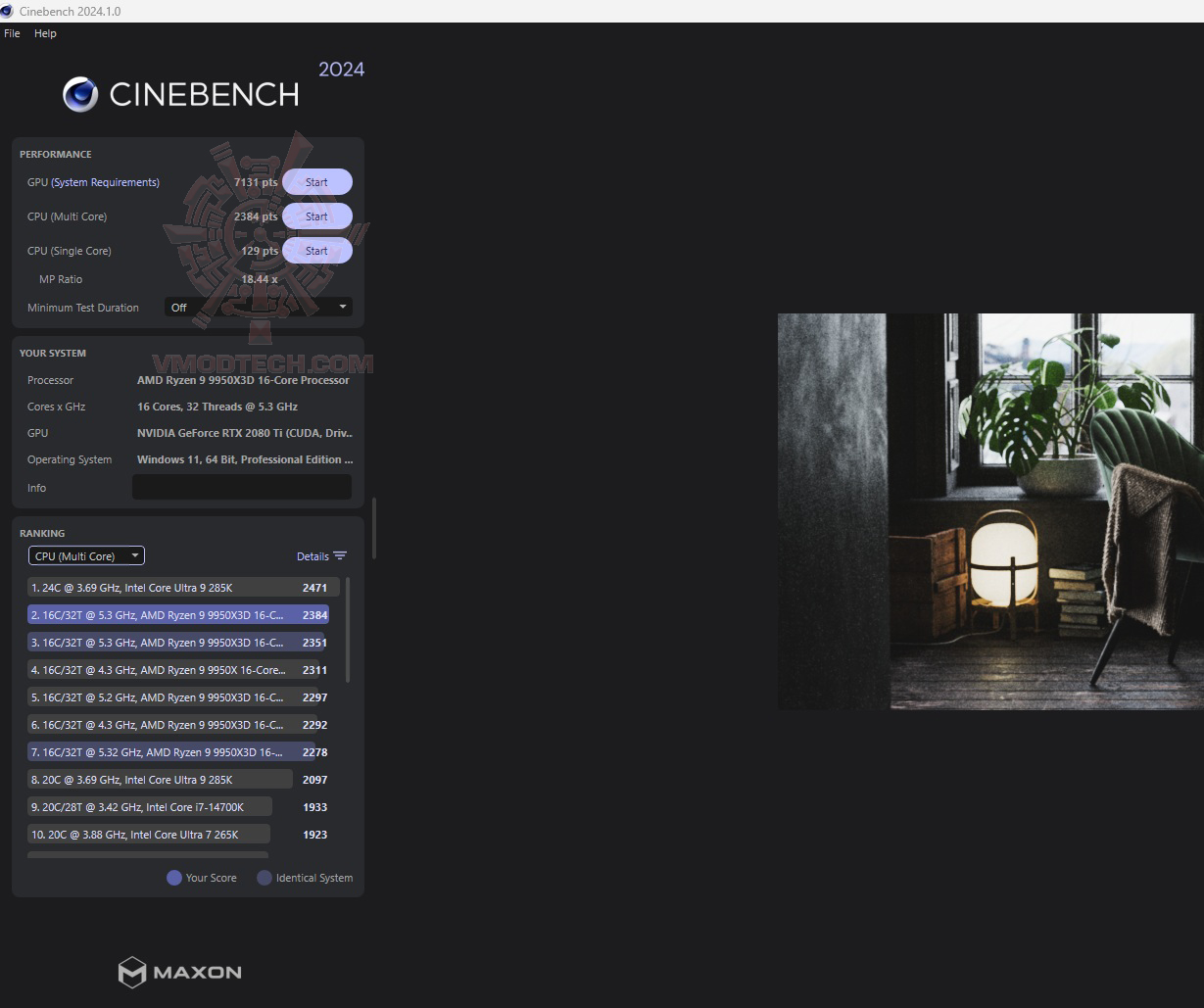Click the filter icon beside Details

coord(340,555)
